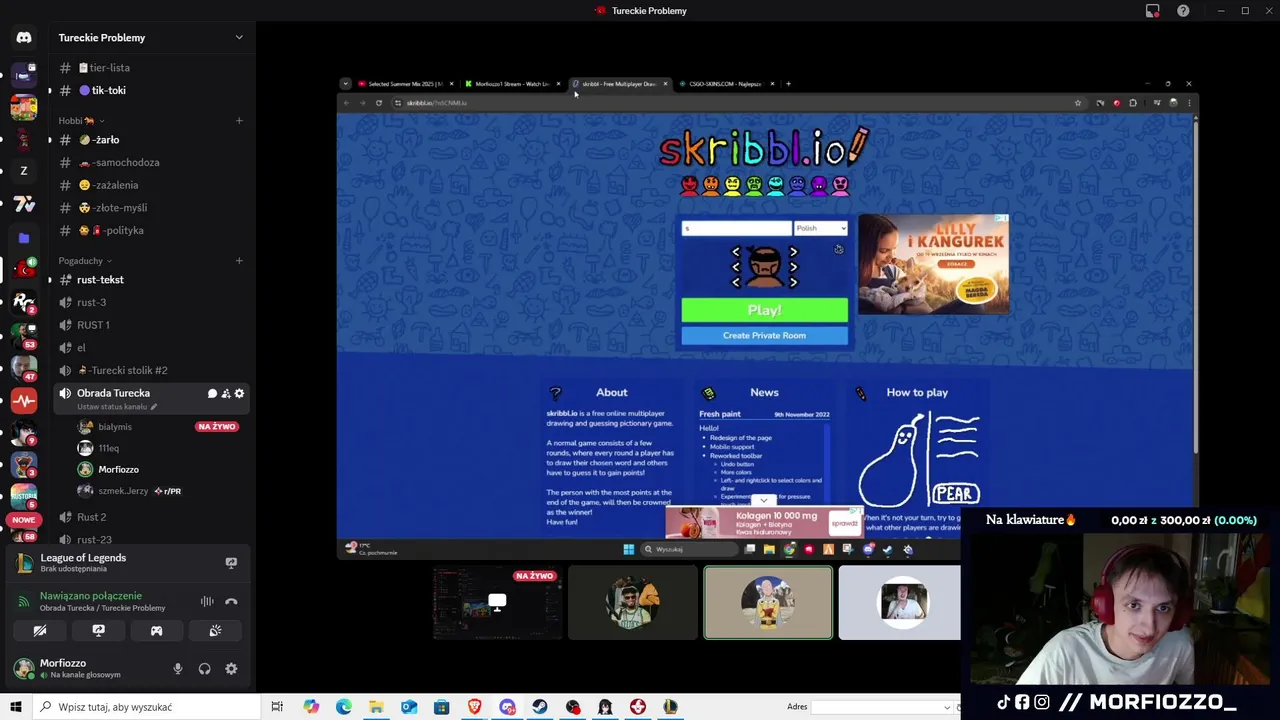1280x720 pixels.
Task: Deafen with the headphones icon
Action: click(205, 669)
